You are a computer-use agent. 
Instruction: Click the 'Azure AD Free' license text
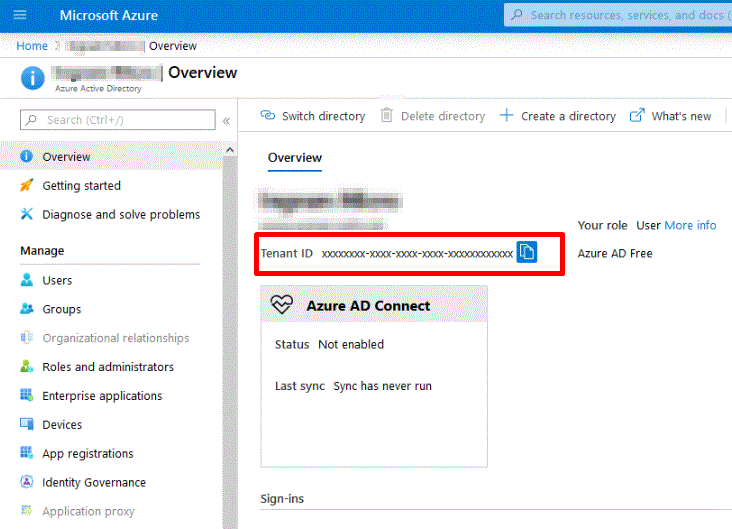(x=615, y=254)
